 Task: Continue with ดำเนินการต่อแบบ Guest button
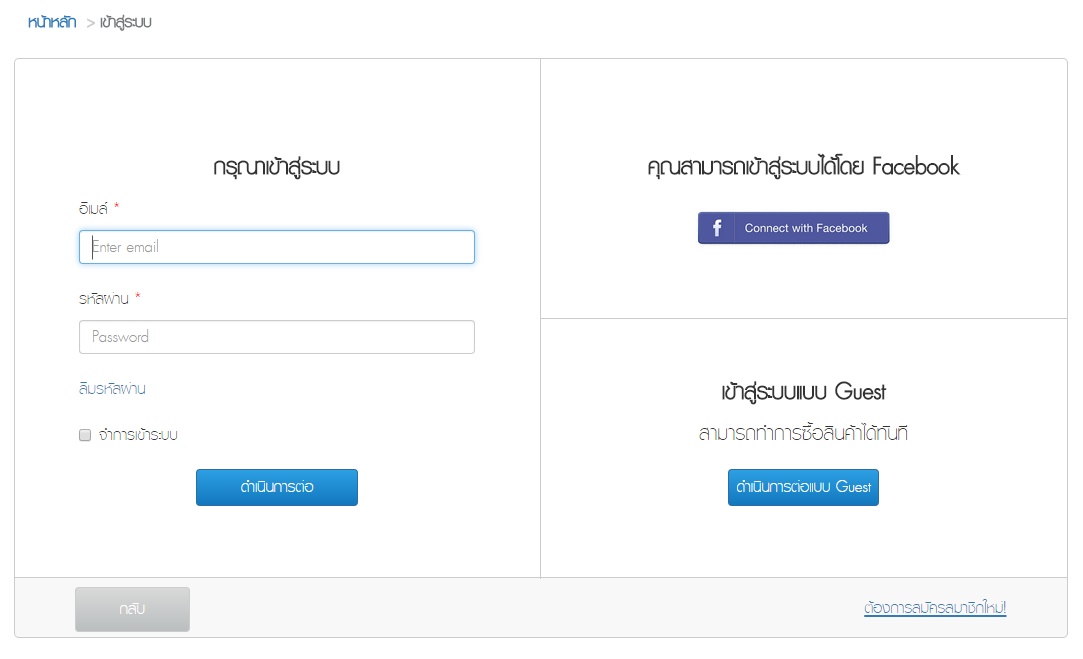point(803,487)
